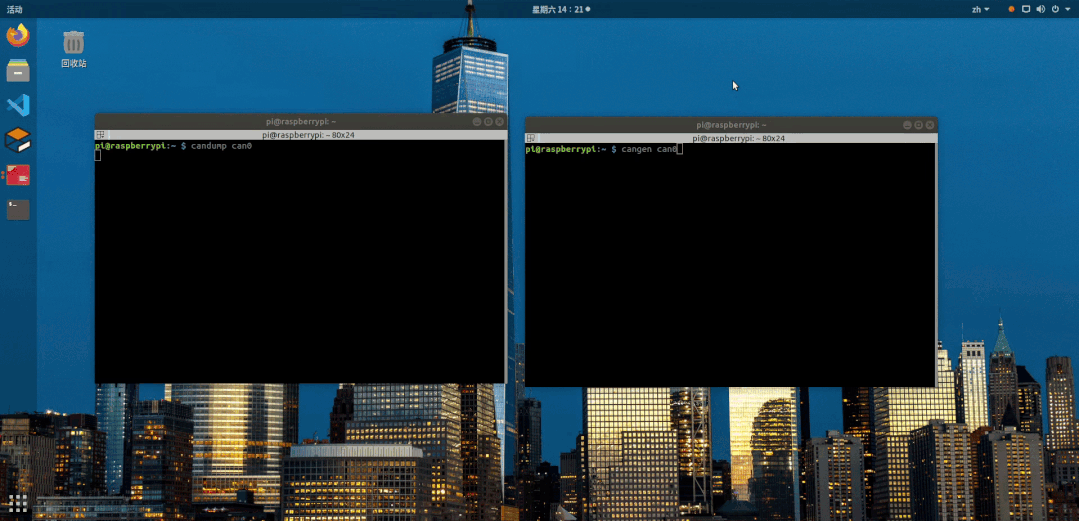Switch to the red Terminator dock icon
The image size is (1079, 521).
pyautogui.click(x=18, y=175)
